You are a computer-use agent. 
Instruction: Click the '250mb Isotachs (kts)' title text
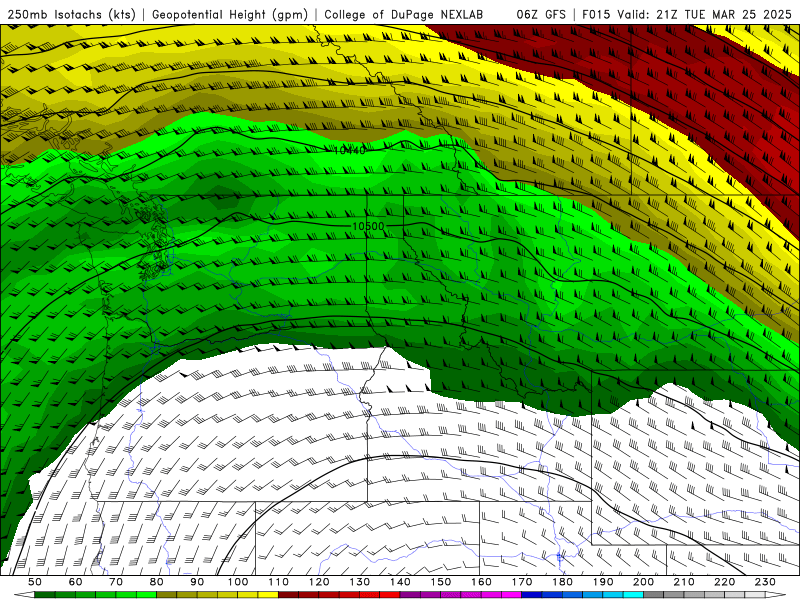[x=71, y=14]
